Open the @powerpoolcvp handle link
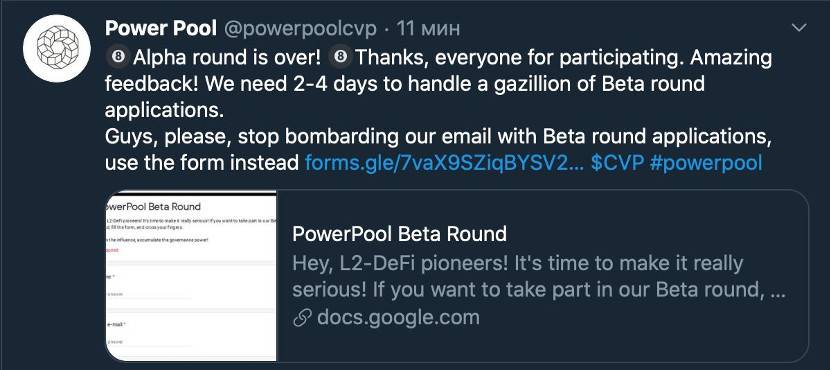Viewport: 830px width, 370px height. pos(301,29)
